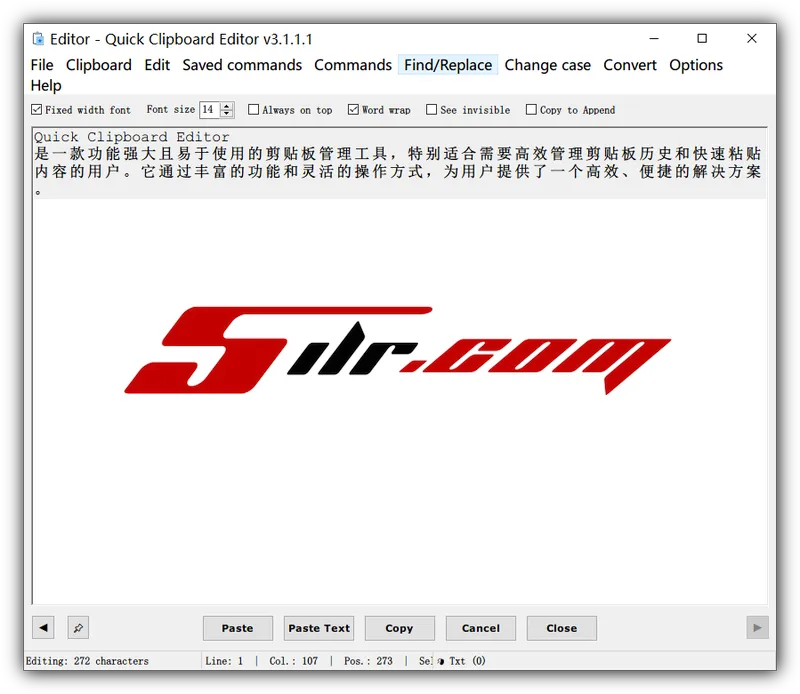Open the Find/Replace menu

[x=448, y=65]
